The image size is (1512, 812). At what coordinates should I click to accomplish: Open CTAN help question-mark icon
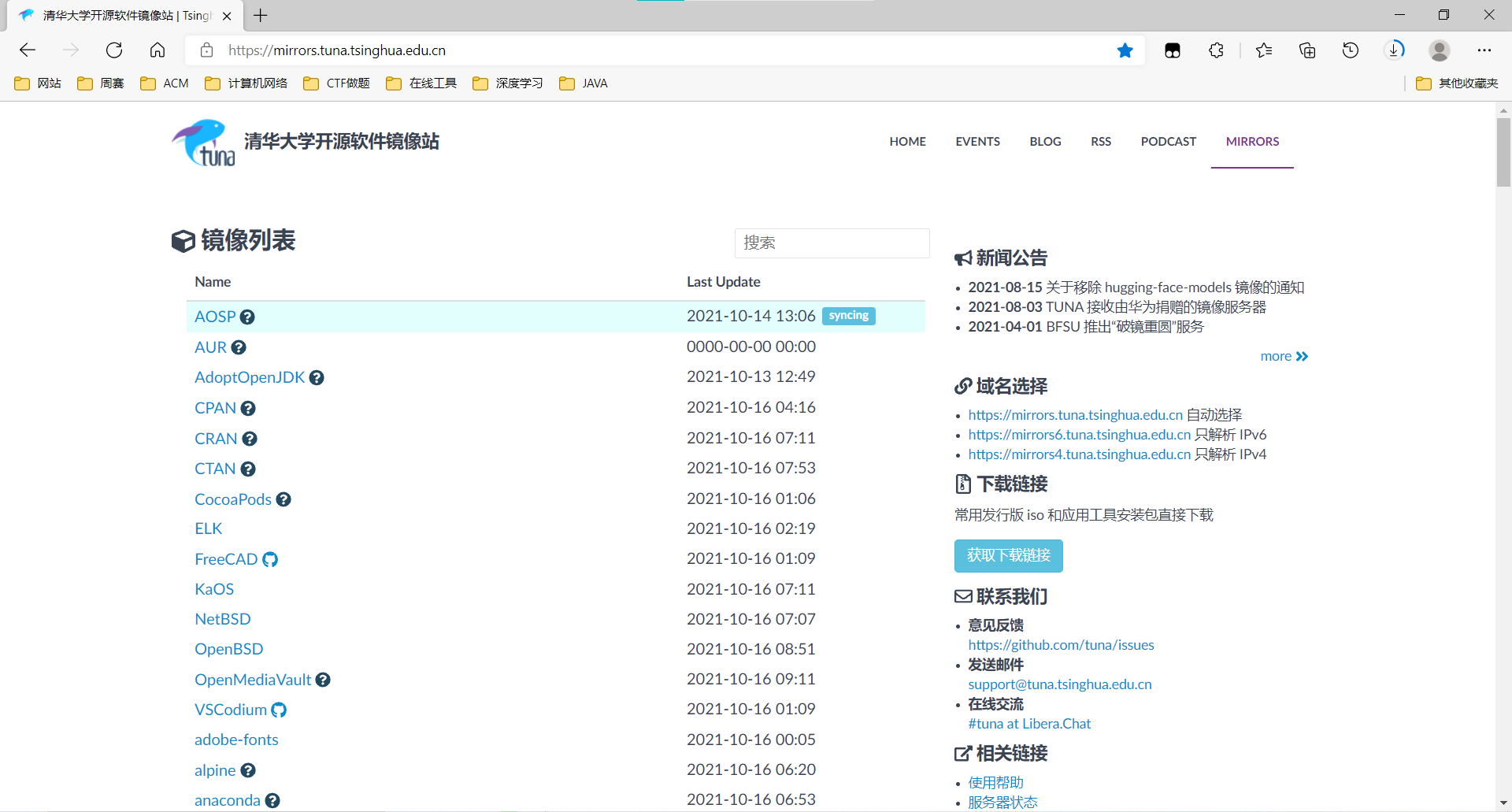(x=248, y=469)
